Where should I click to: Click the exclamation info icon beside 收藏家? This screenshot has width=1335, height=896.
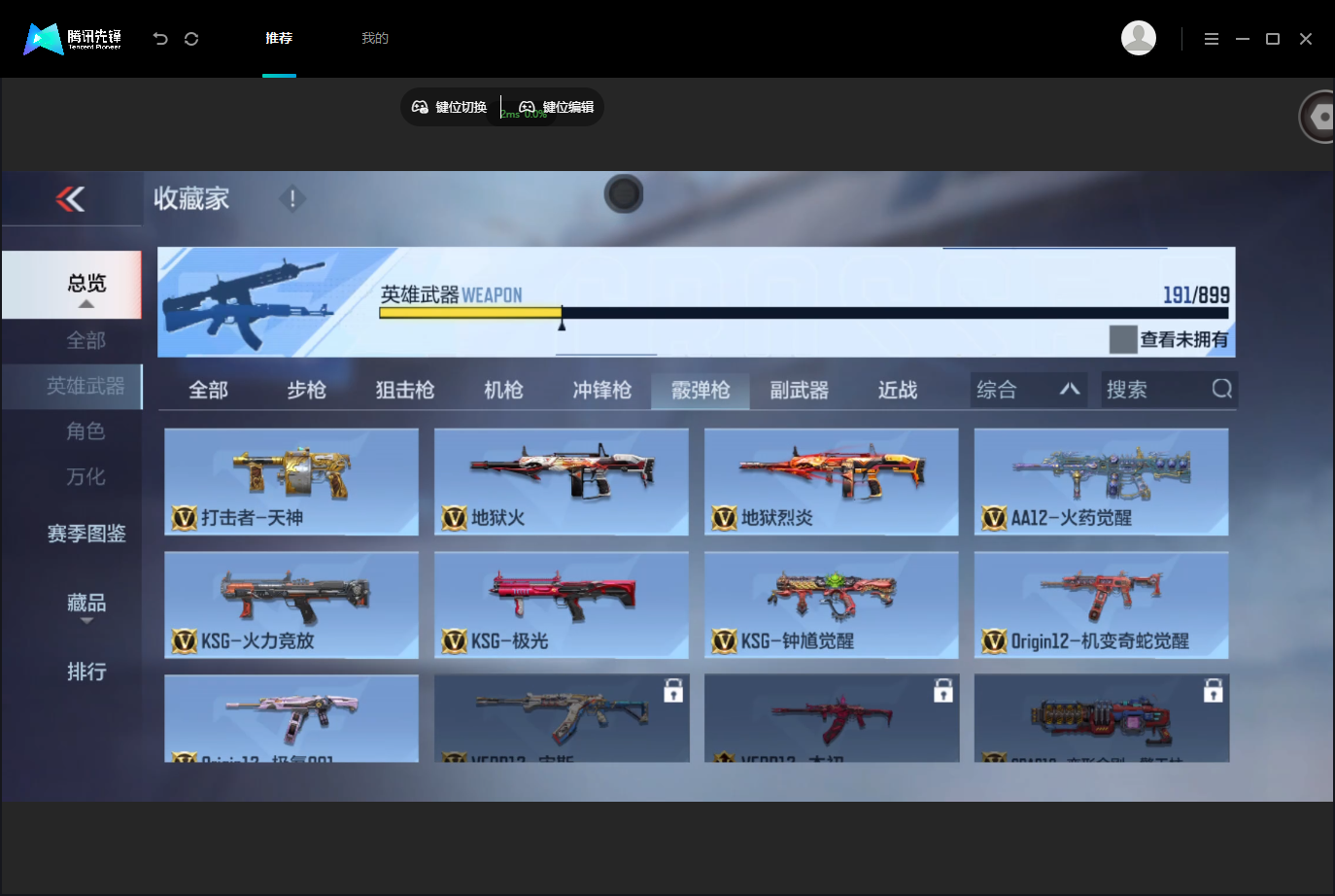coord(292,198)
